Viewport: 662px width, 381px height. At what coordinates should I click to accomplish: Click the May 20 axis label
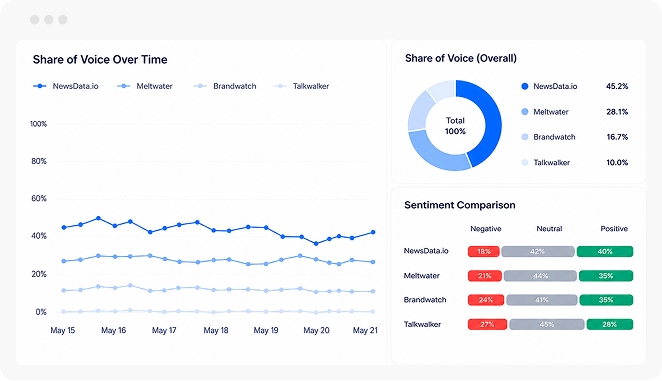(x=316, y=330)
